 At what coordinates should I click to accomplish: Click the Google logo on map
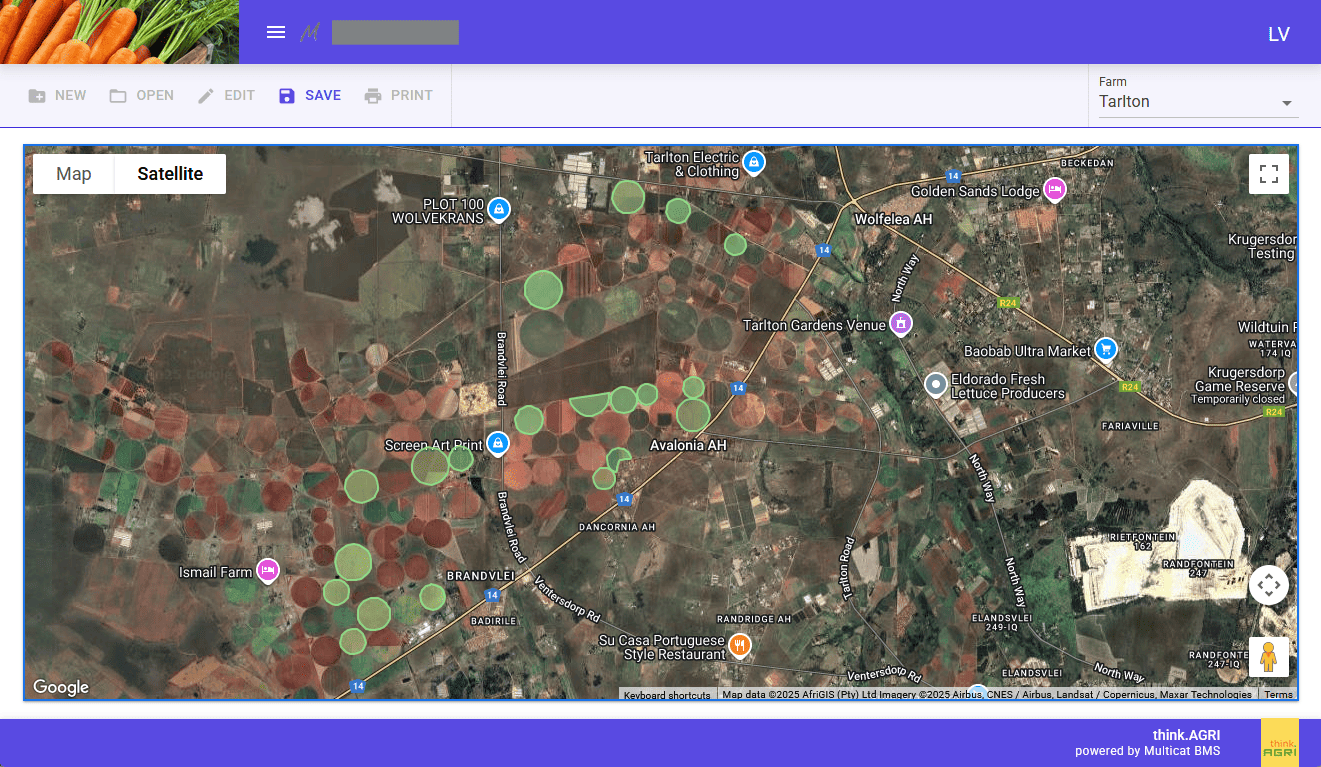[61, 687]
